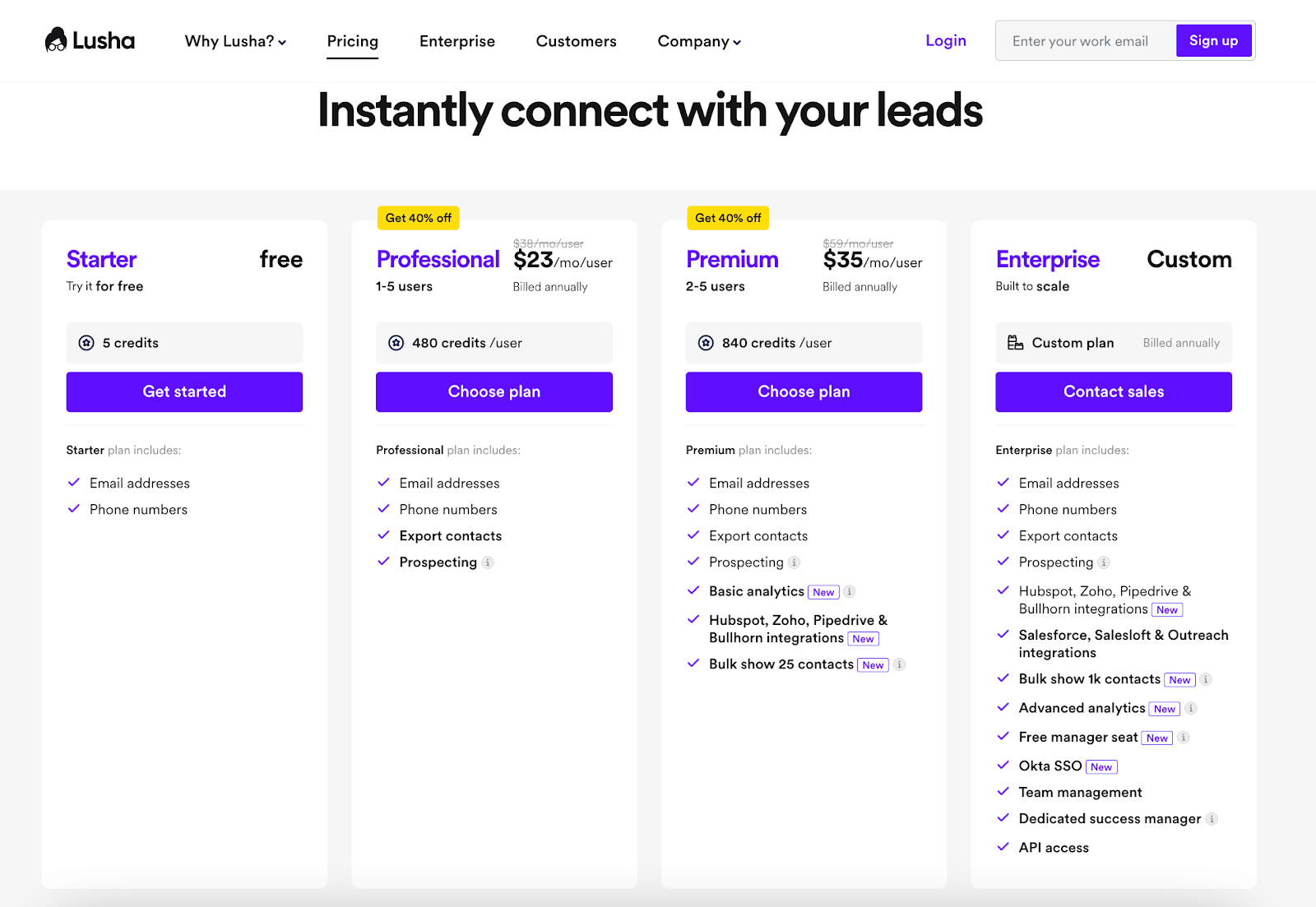Click the Login link

[x=946, y=40]
